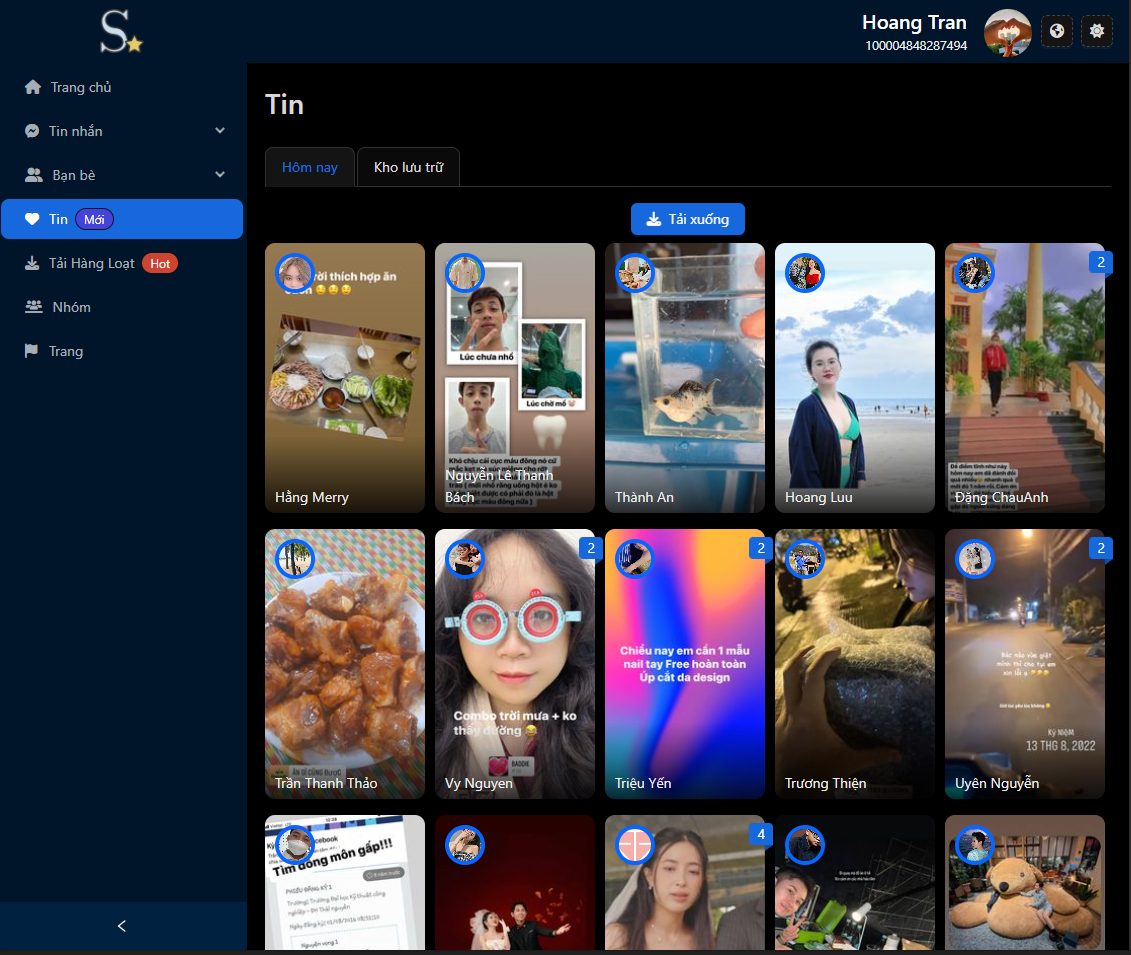Switch to the Kho lưu trữ tab
Image resolution: width=1131 pixels, height=955 pixels.
408,167
